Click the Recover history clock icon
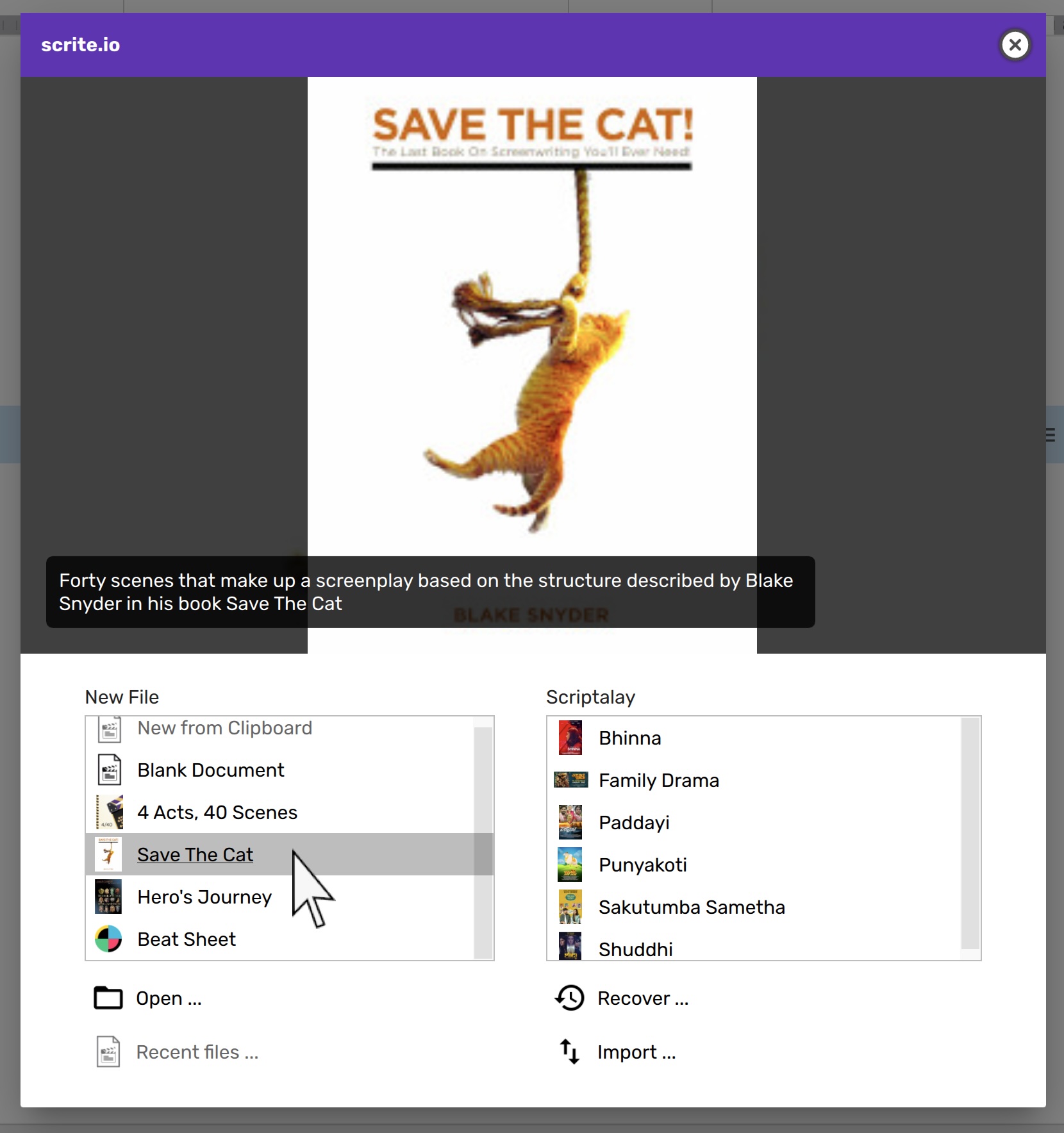 (570, 998)
